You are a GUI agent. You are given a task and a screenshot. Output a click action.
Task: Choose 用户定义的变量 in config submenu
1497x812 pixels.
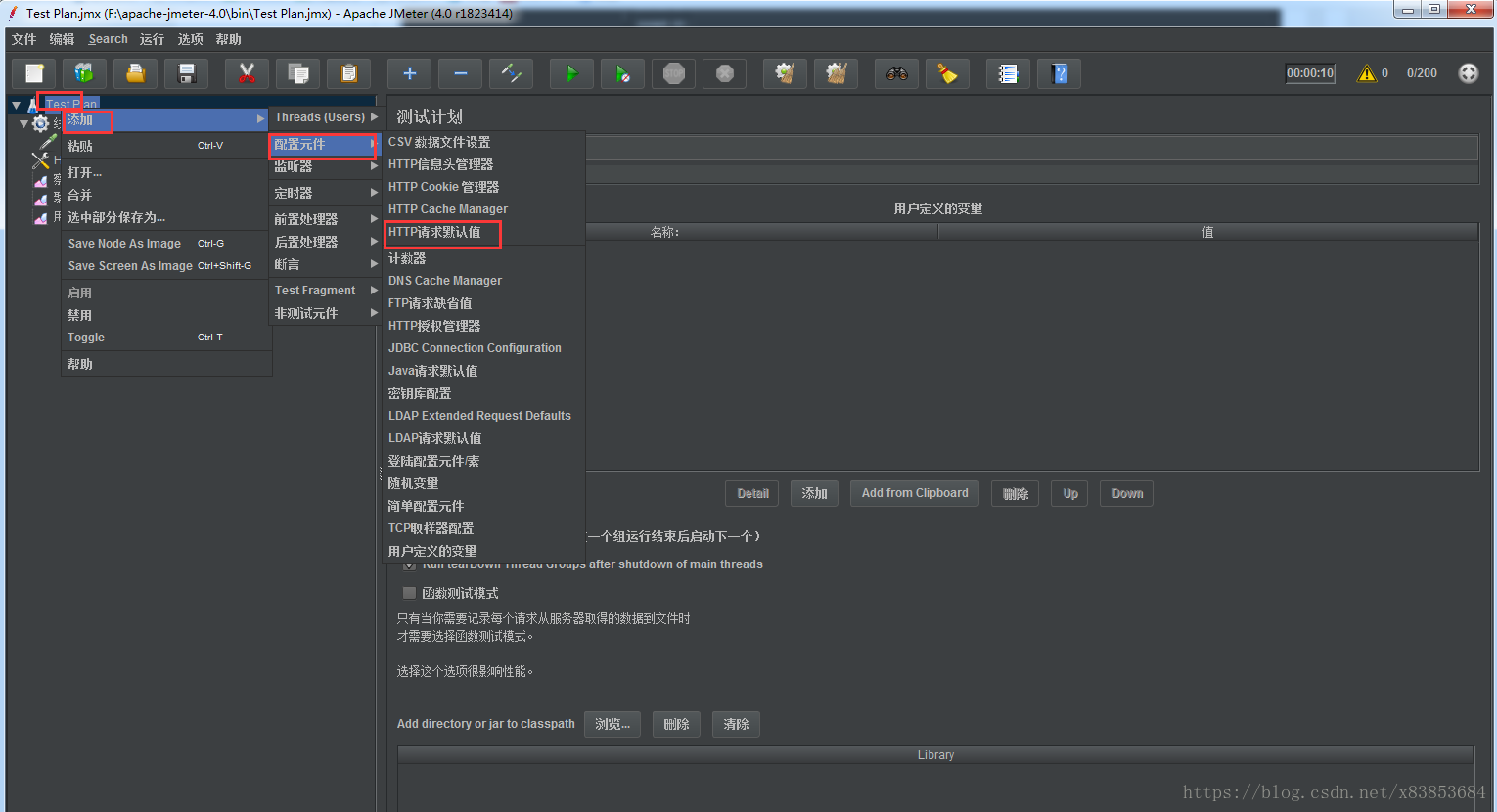(484, 552)
